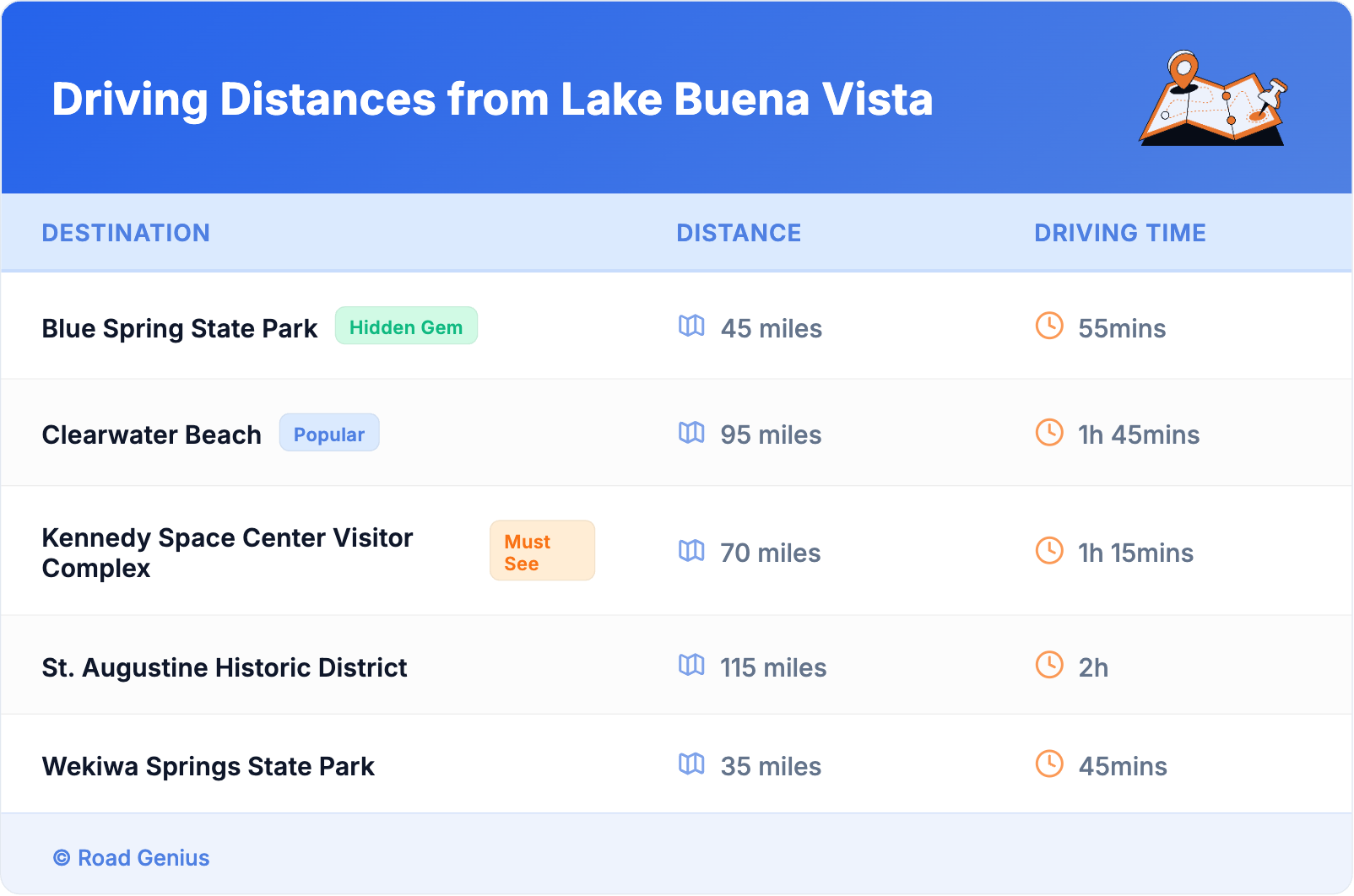Screen dimensions: 1354x896
Task: Click the Popular badge
Action: [x=329, y=434]
